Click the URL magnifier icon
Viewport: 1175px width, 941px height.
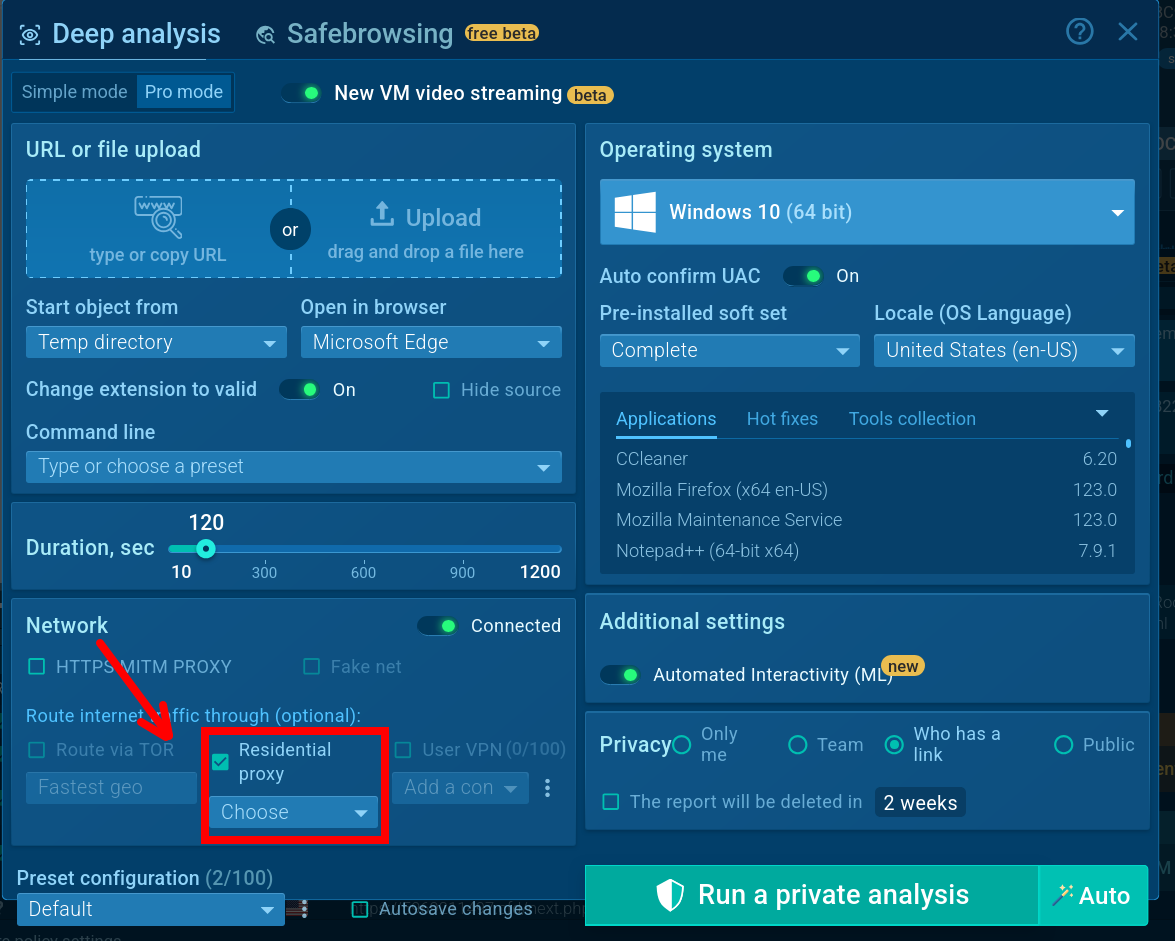[x=158, y=217]
